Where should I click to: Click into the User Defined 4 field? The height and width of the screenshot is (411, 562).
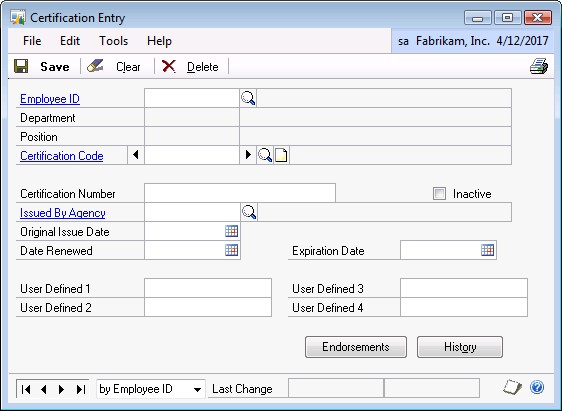[x=464, y=307]
